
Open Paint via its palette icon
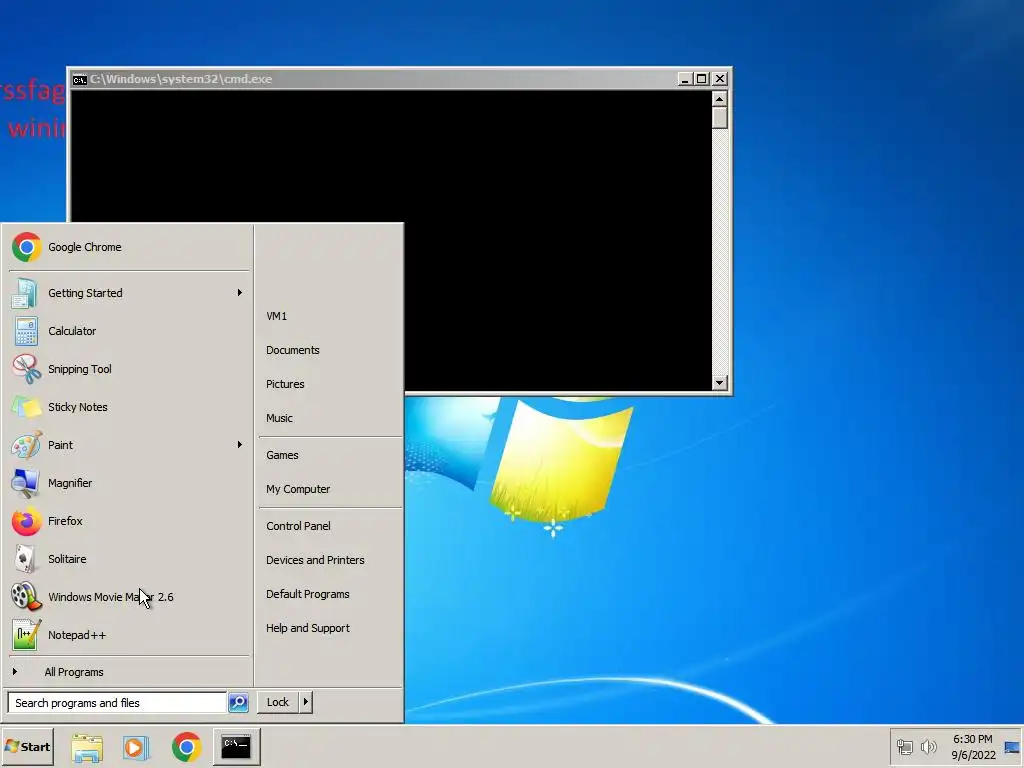tap(26, 445)
